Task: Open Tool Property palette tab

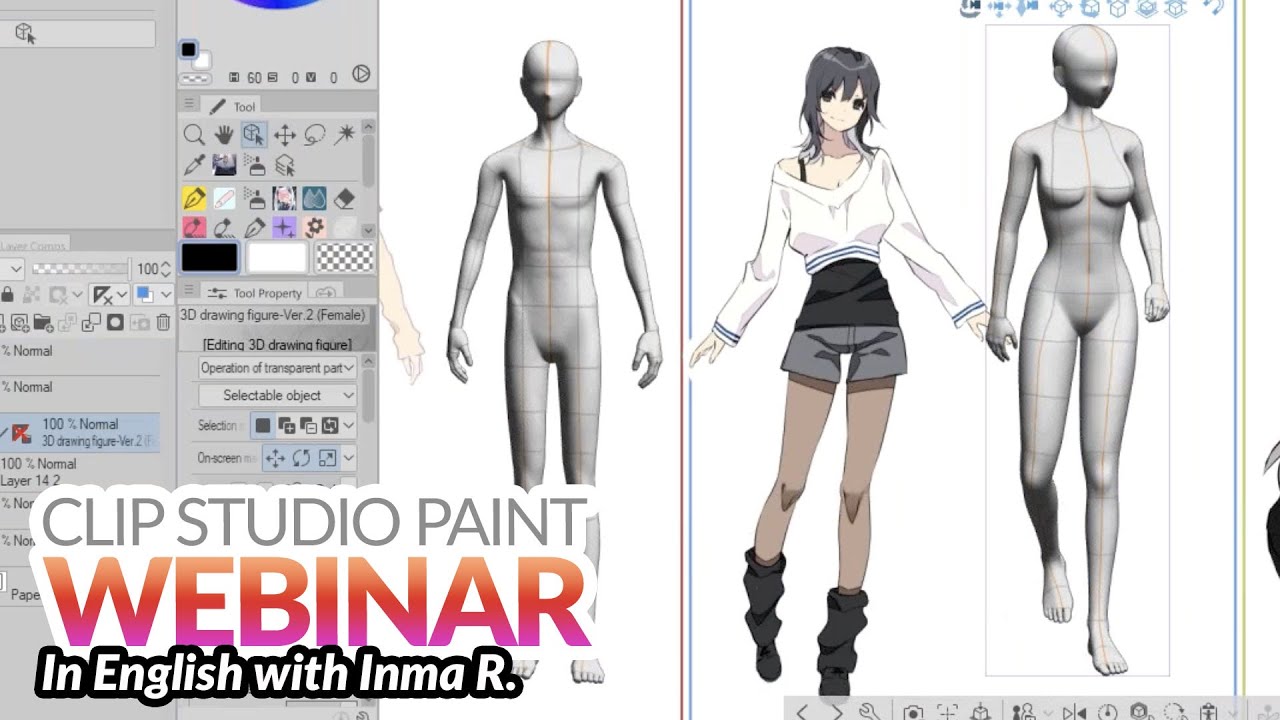Action: tap(254, 293)
